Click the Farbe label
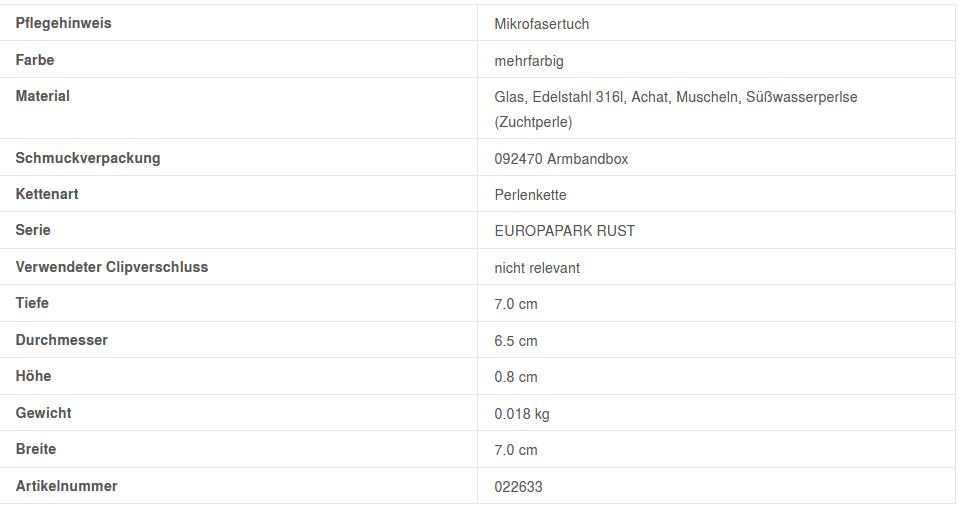 pos(35,60)
